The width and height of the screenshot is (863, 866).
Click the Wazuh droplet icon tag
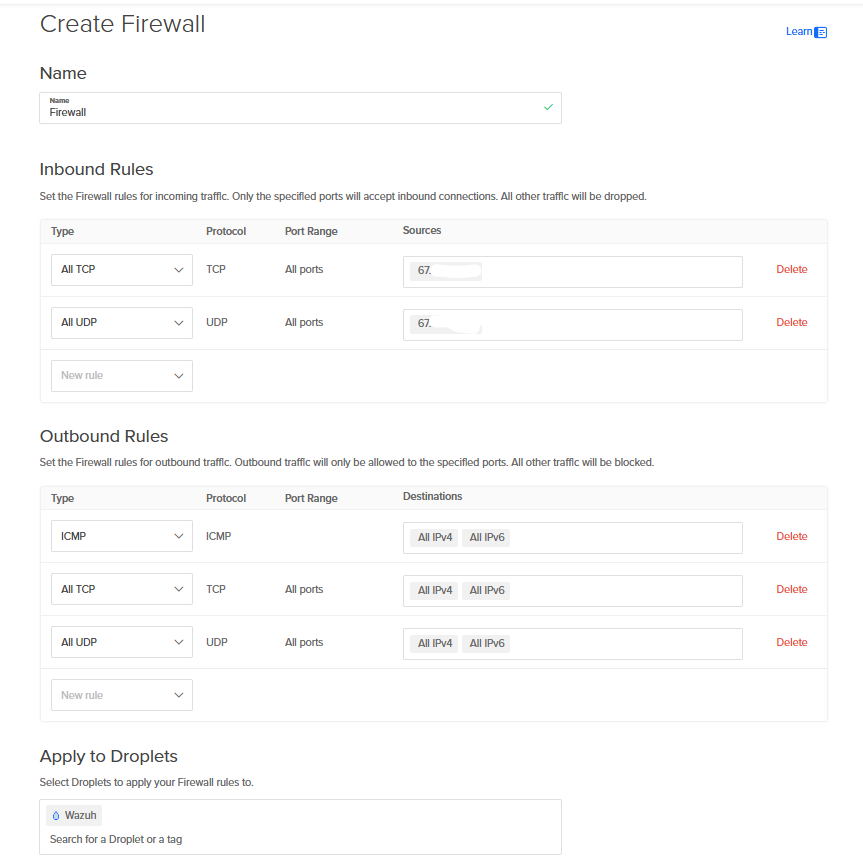75,815
